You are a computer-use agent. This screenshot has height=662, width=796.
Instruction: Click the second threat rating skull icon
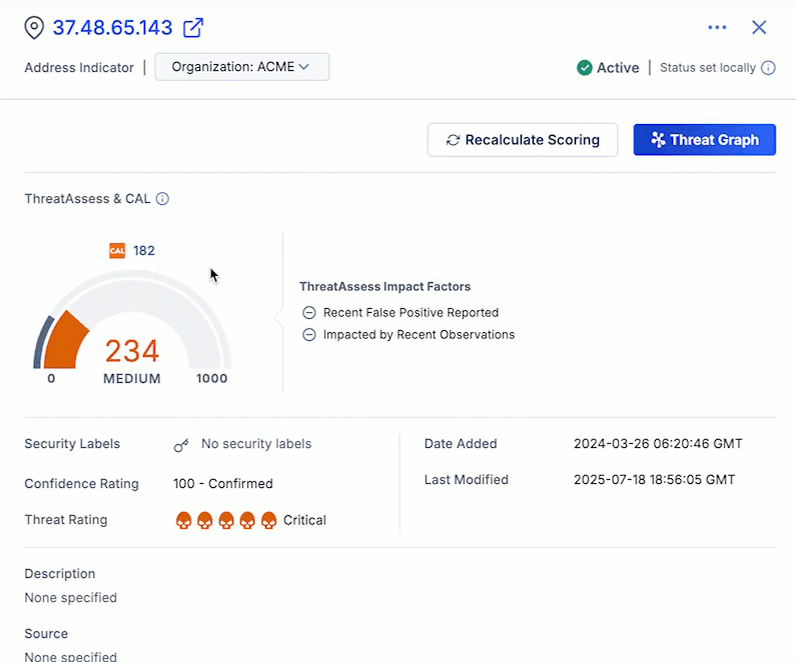click(x=205, y=520)
